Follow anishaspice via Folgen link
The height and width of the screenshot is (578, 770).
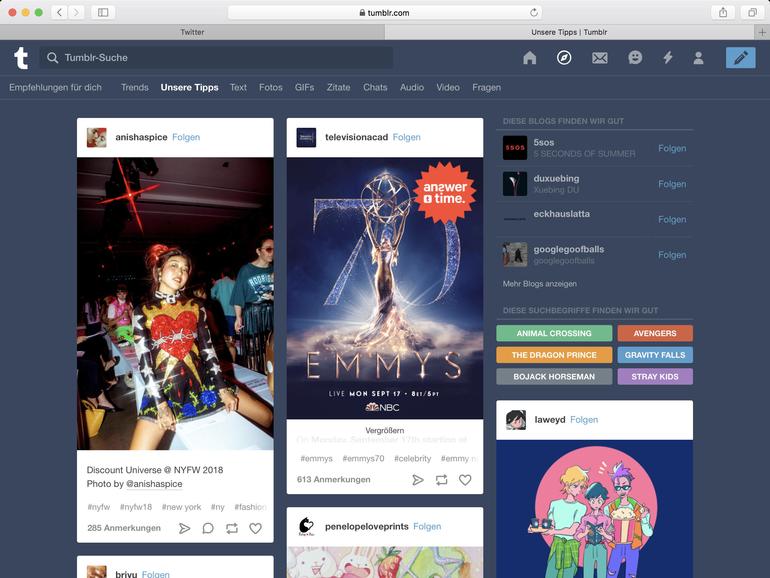[186, 137]
